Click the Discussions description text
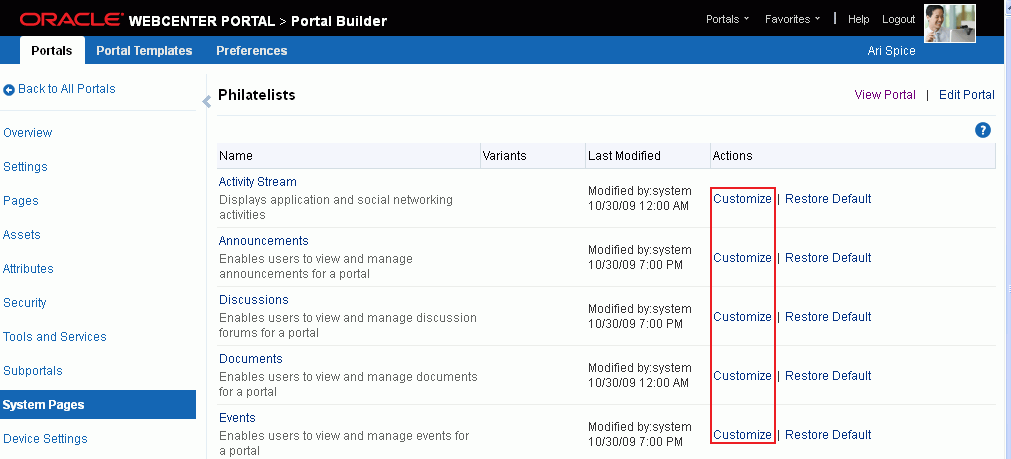Viewport: 1011px width, 459px height. point(348,326)
